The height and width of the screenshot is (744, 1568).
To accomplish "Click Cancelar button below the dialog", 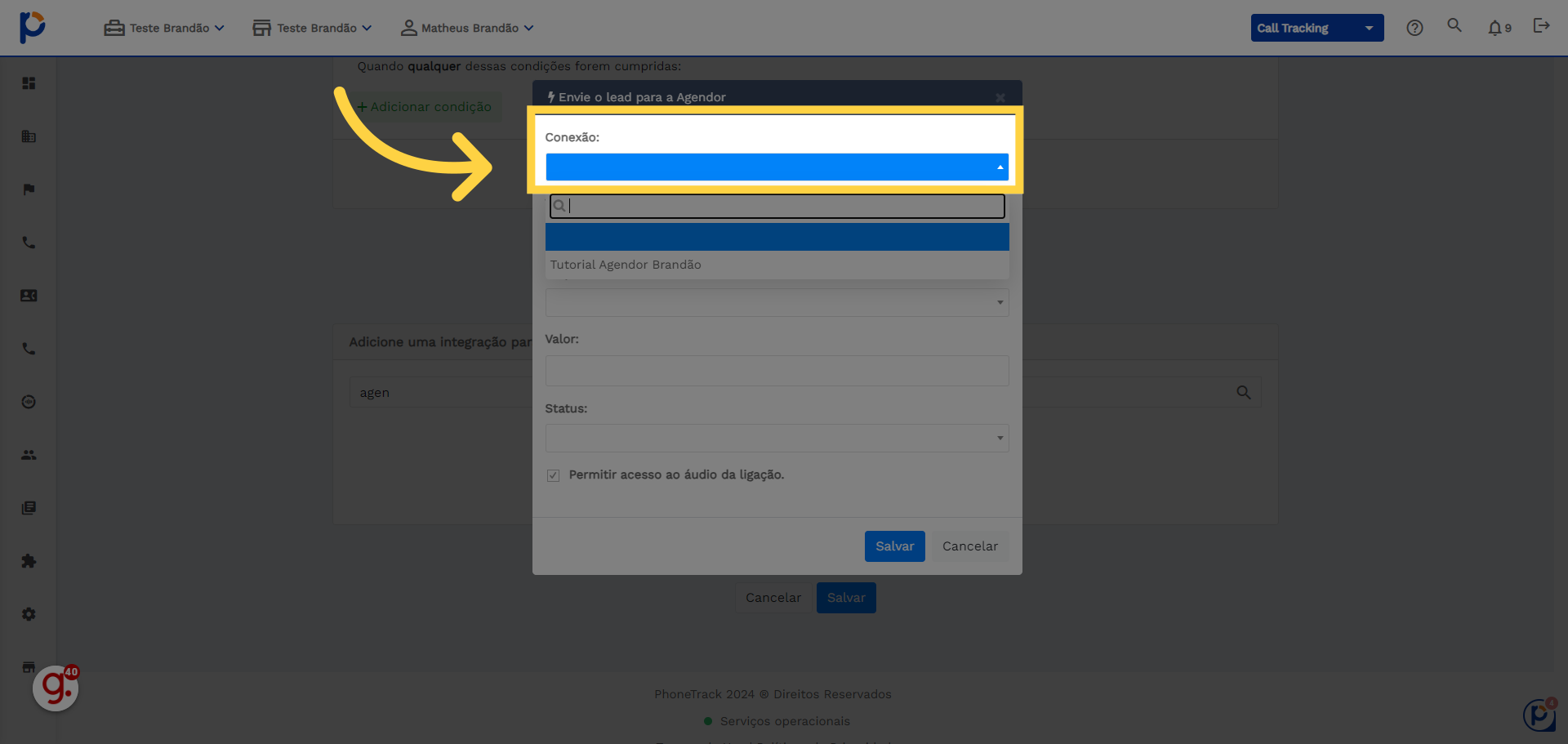I will (773, 598).
